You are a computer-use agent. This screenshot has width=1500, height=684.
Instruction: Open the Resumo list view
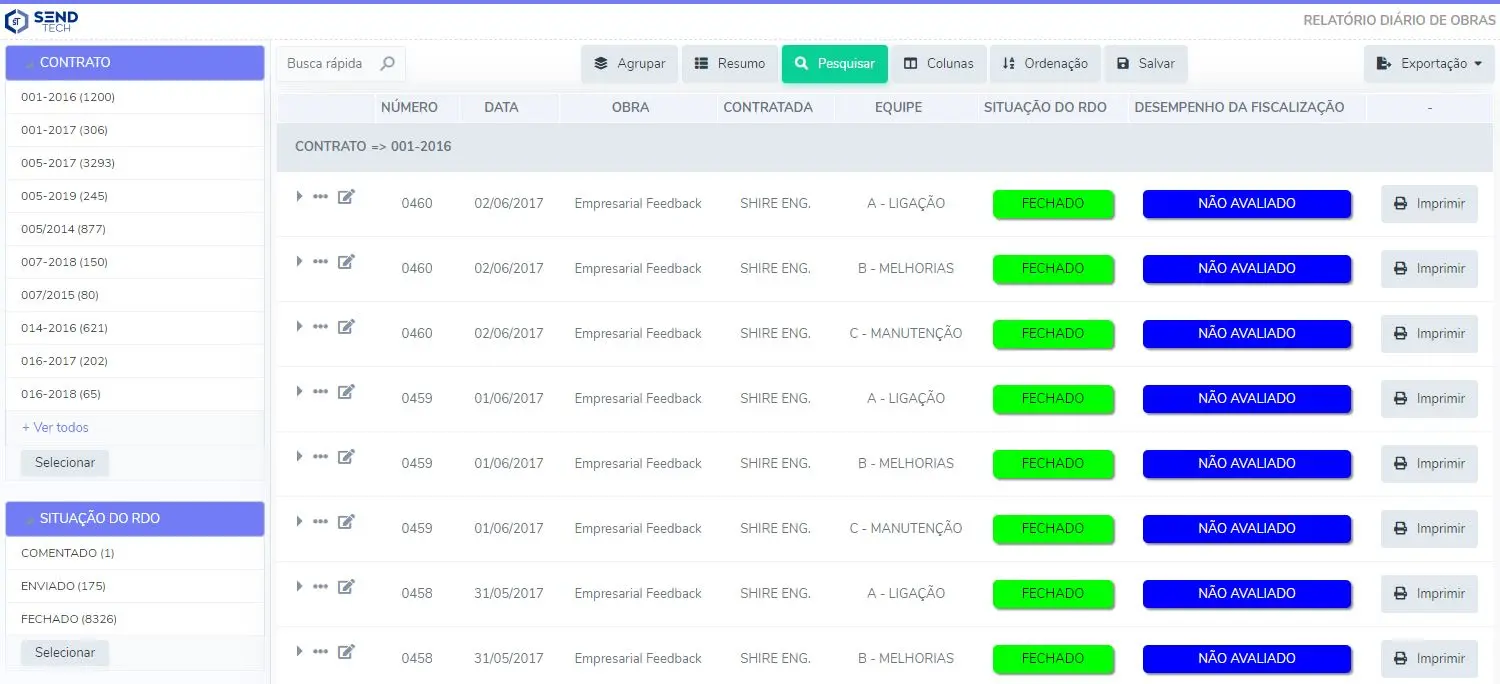point(730,63)
